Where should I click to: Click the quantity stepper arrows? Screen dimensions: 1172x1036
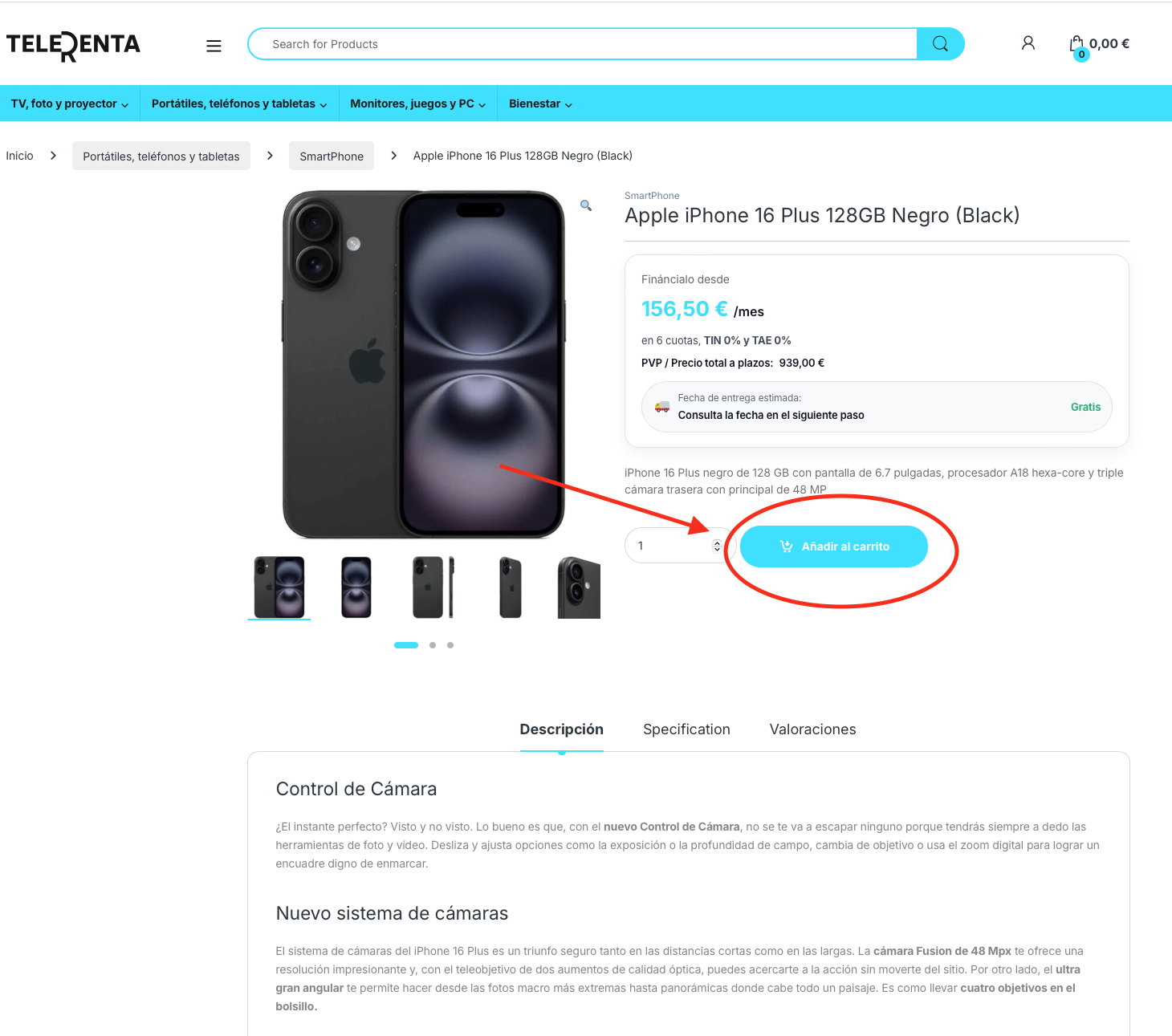click(717, 546)
